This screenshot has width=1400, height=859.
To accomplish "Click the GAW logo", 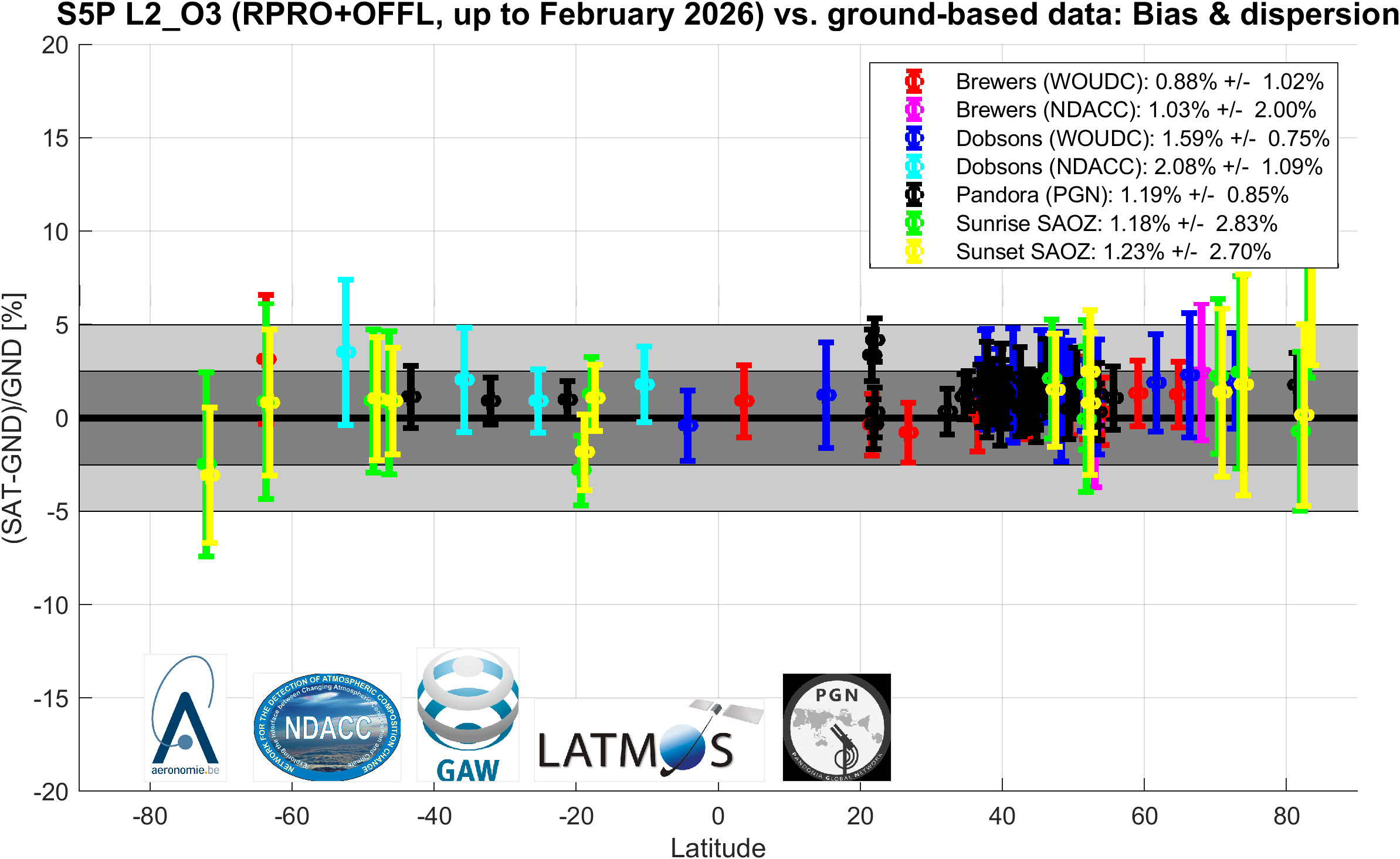I will [468, 715].
